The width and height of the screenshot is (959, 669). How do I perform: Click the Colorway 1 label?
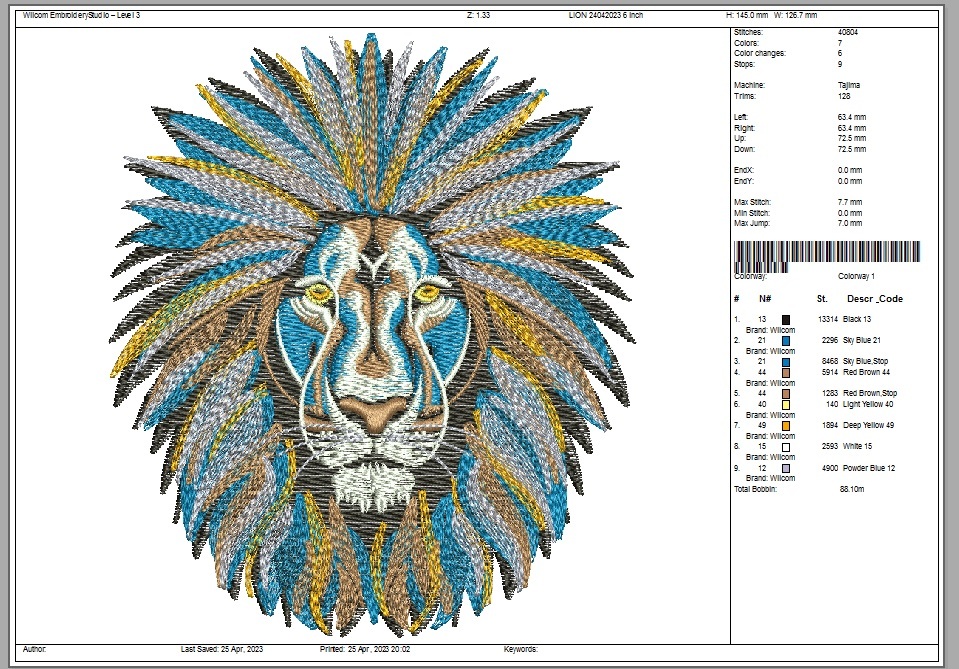coord(856,276)
